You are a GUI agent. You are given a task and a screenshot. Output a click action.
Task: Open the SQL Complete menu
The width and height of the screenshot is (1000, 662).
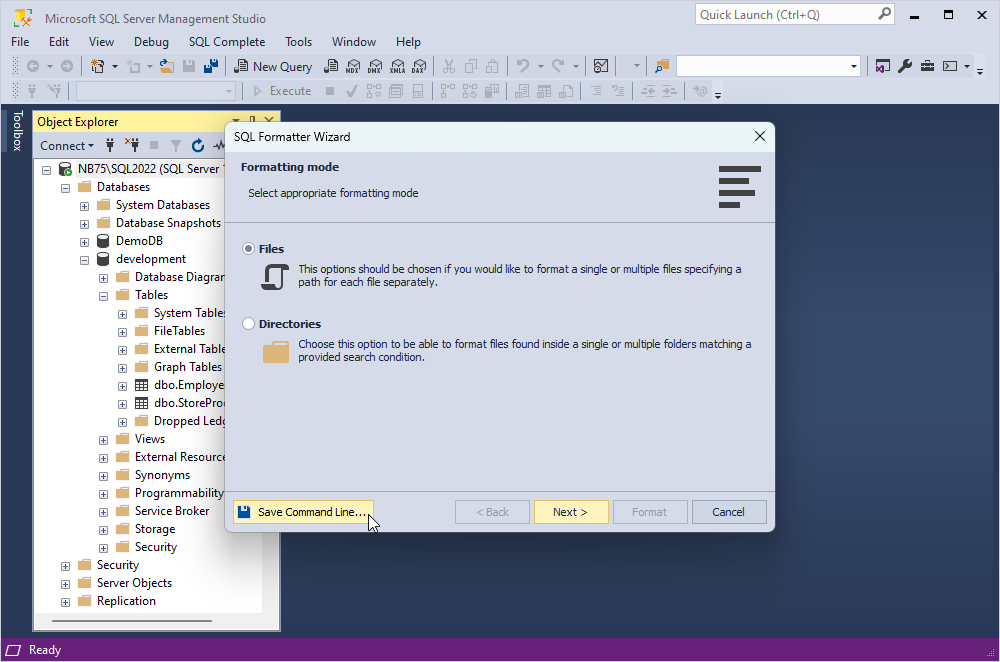[x=227, y=41]
